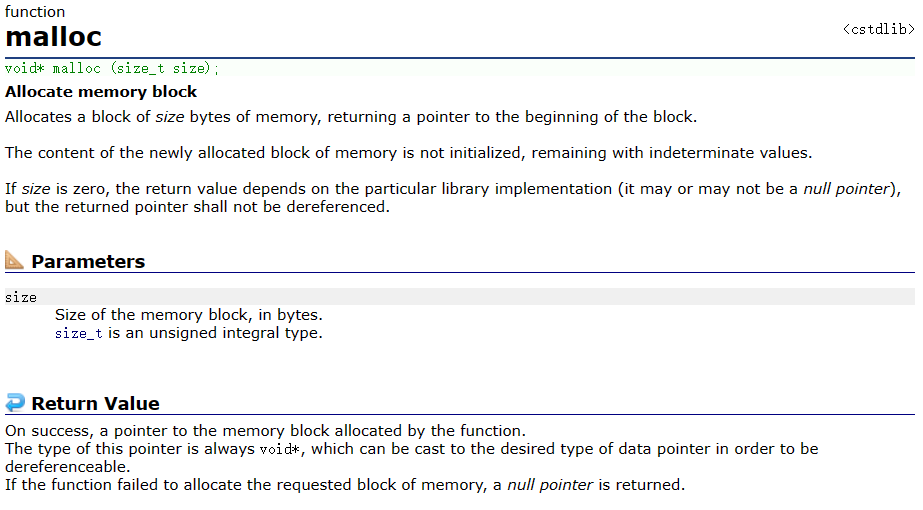Click the void* malloc prototype line
This screenshot has width=923, height=510.
pyautogui.click(x=112, y=68)
